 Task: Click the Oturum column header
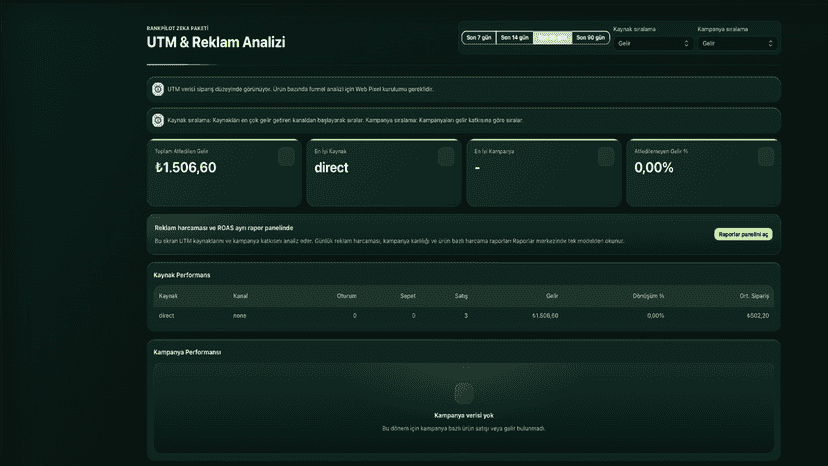click(346, 296)
